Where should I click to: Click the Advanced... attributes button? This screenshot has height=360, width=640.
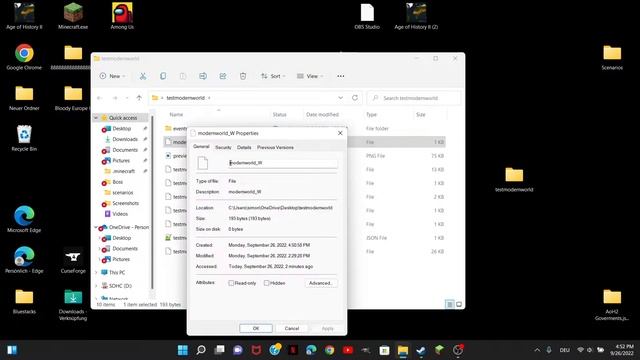pos(321,283)
